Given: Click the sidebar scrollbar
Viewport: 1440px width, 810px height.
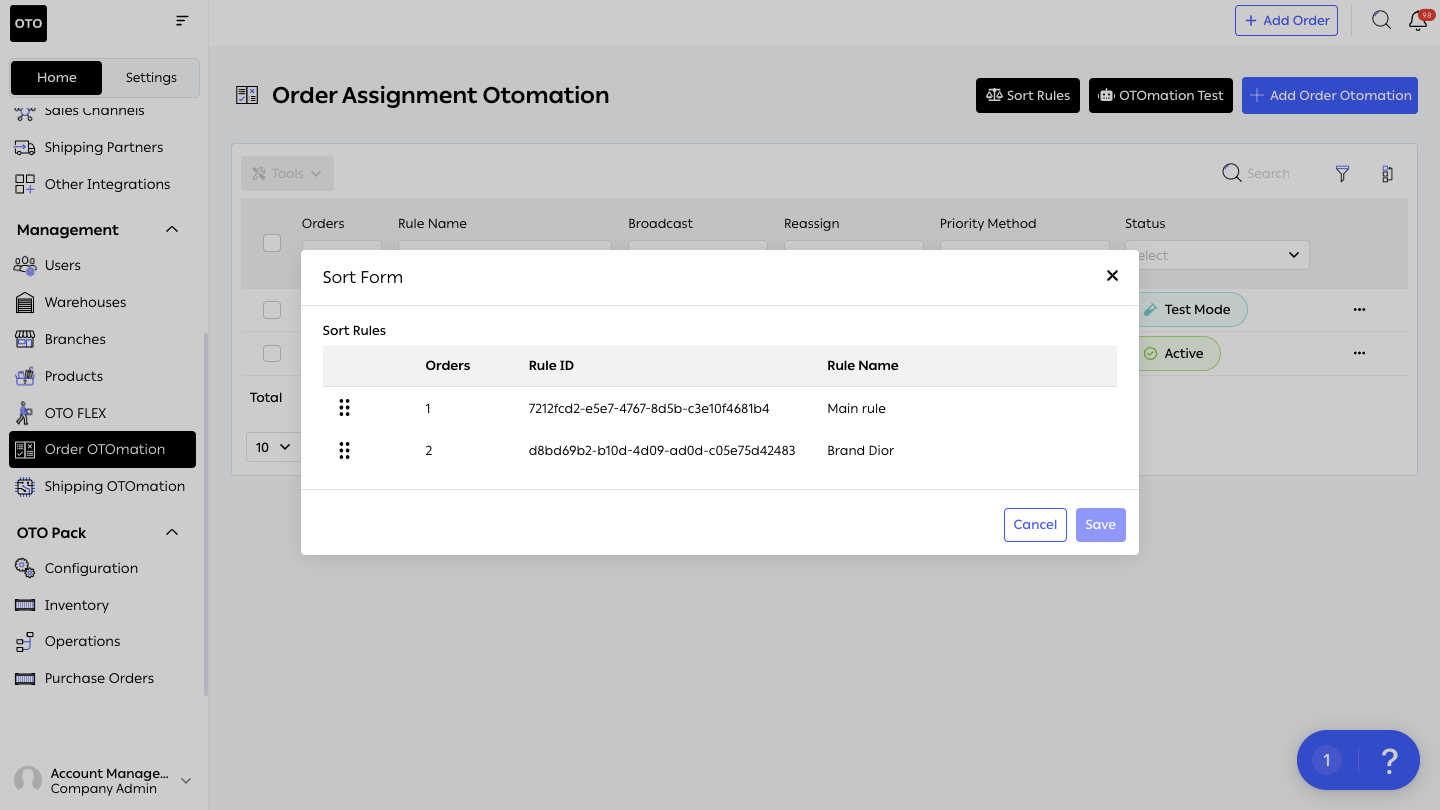Looking at the screenshot, I should [x=206, y=513].
